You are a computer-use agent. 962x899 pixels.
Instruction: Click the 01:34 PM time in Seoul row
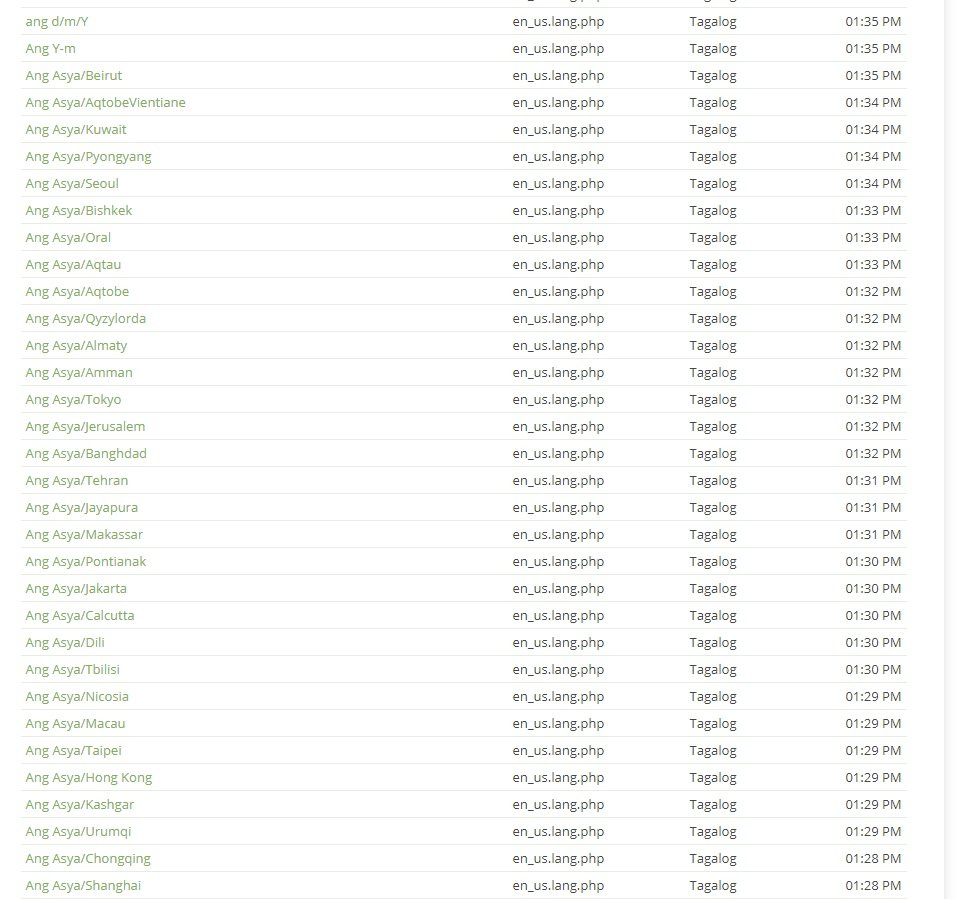pyautogui.click(x=873, y=183)
